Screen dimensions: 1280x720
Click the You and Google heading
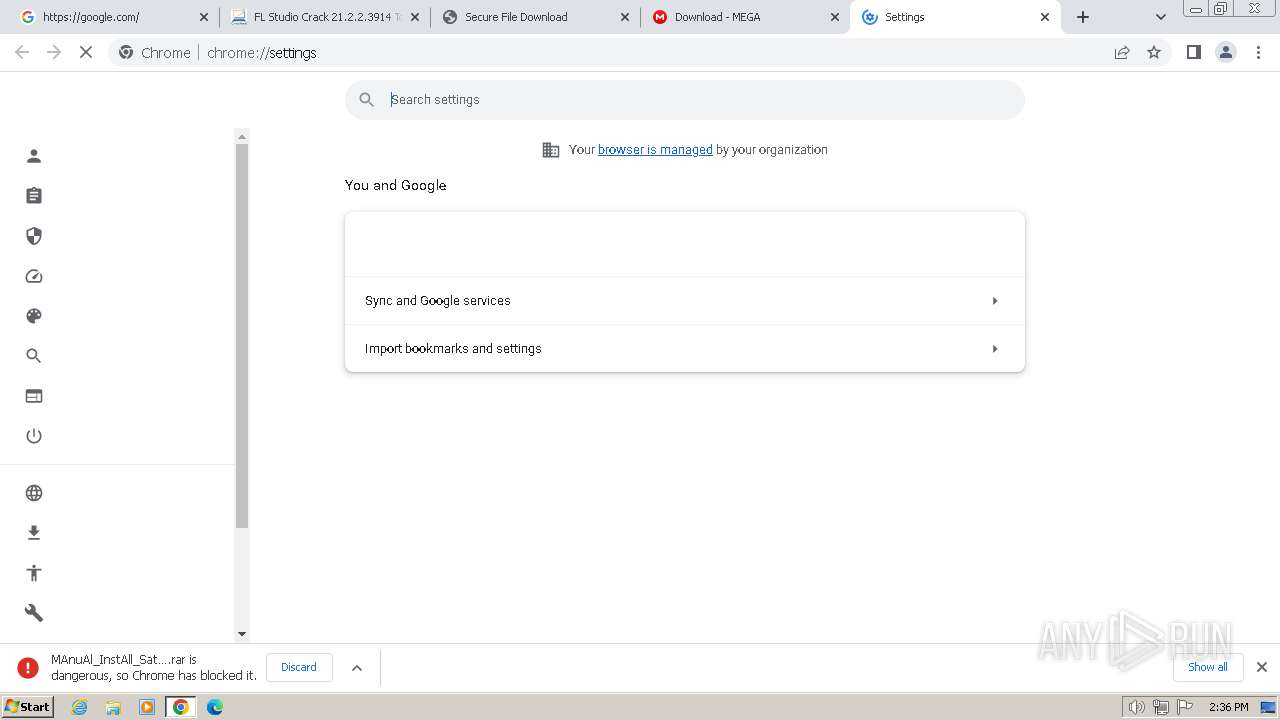click(396, 185)
